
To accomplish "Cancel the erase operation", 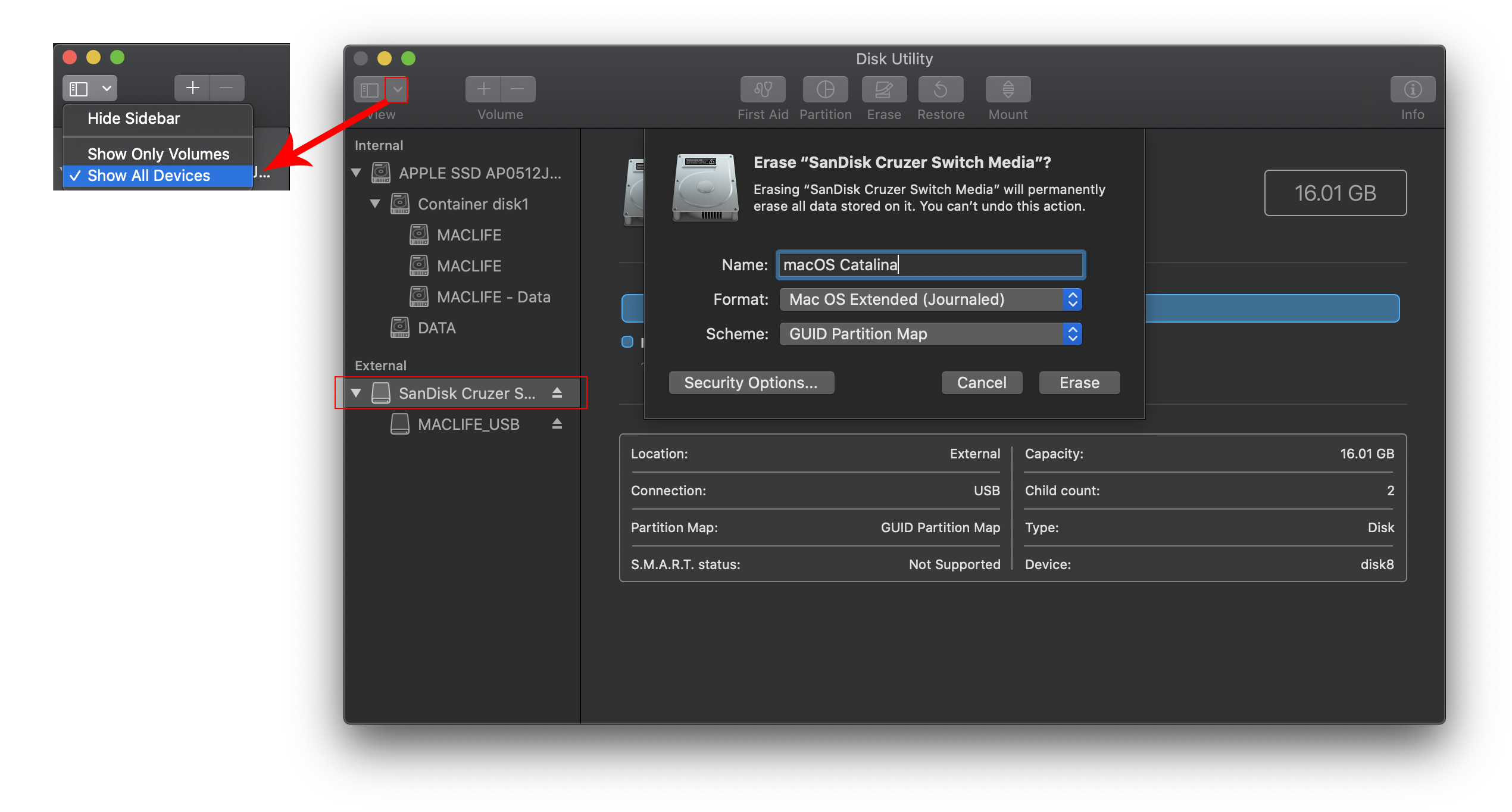I will tap(981, 382).
